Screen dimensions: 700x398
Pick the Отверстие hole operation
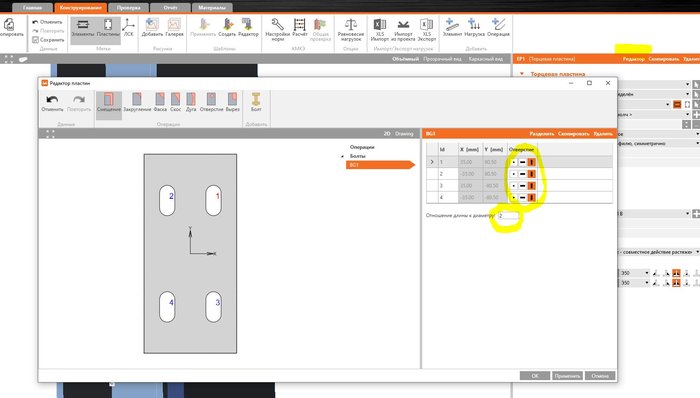[x=211, y=102]
